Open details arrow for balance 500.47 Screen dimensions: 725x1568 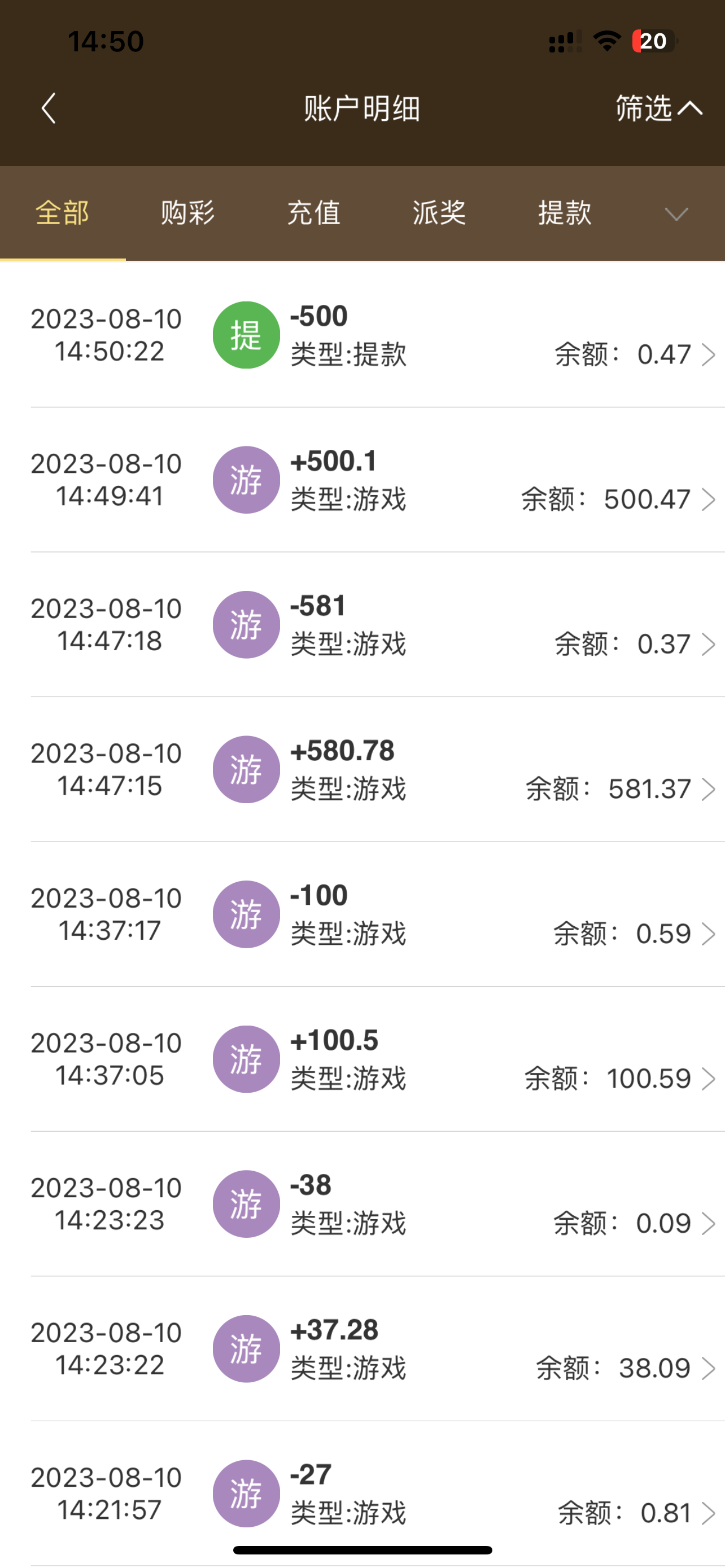tap(708, 499)
